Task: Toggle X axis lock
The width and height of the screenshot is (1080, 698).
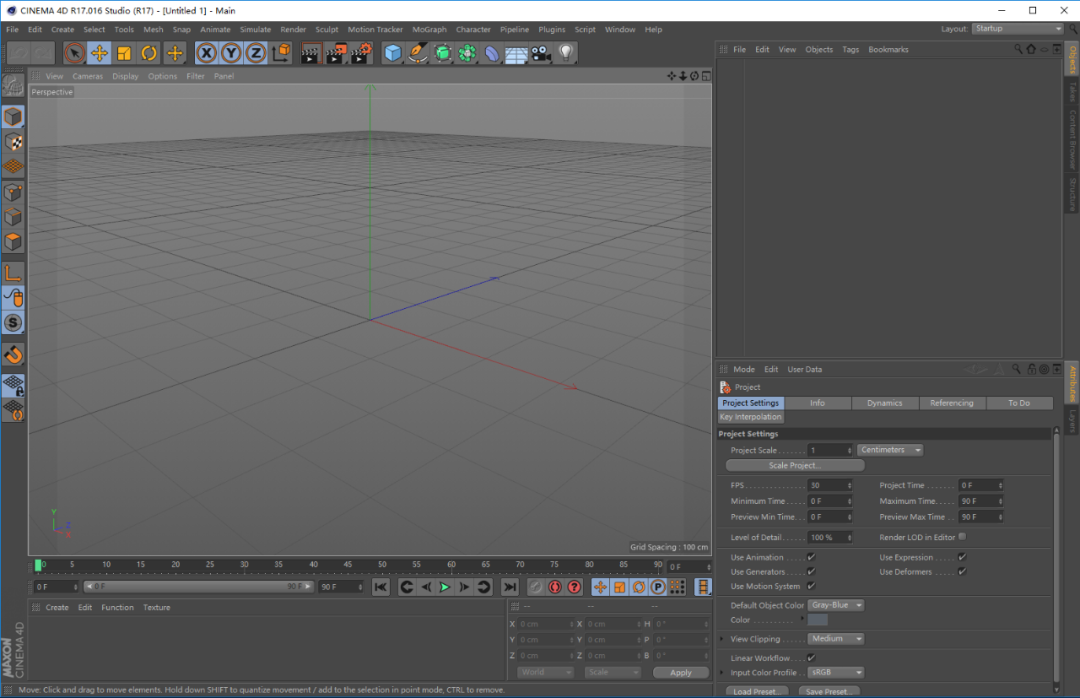Action: click(206, 53)
